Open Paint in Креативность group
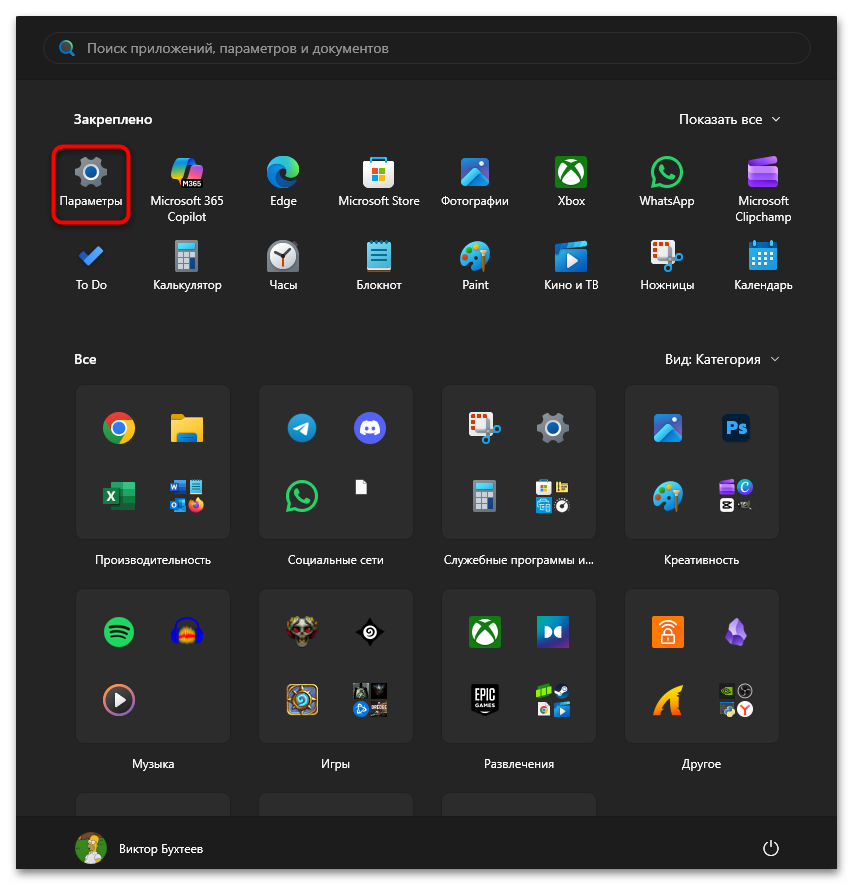Screen dimensions: 853x885 [x=668, y=496]
